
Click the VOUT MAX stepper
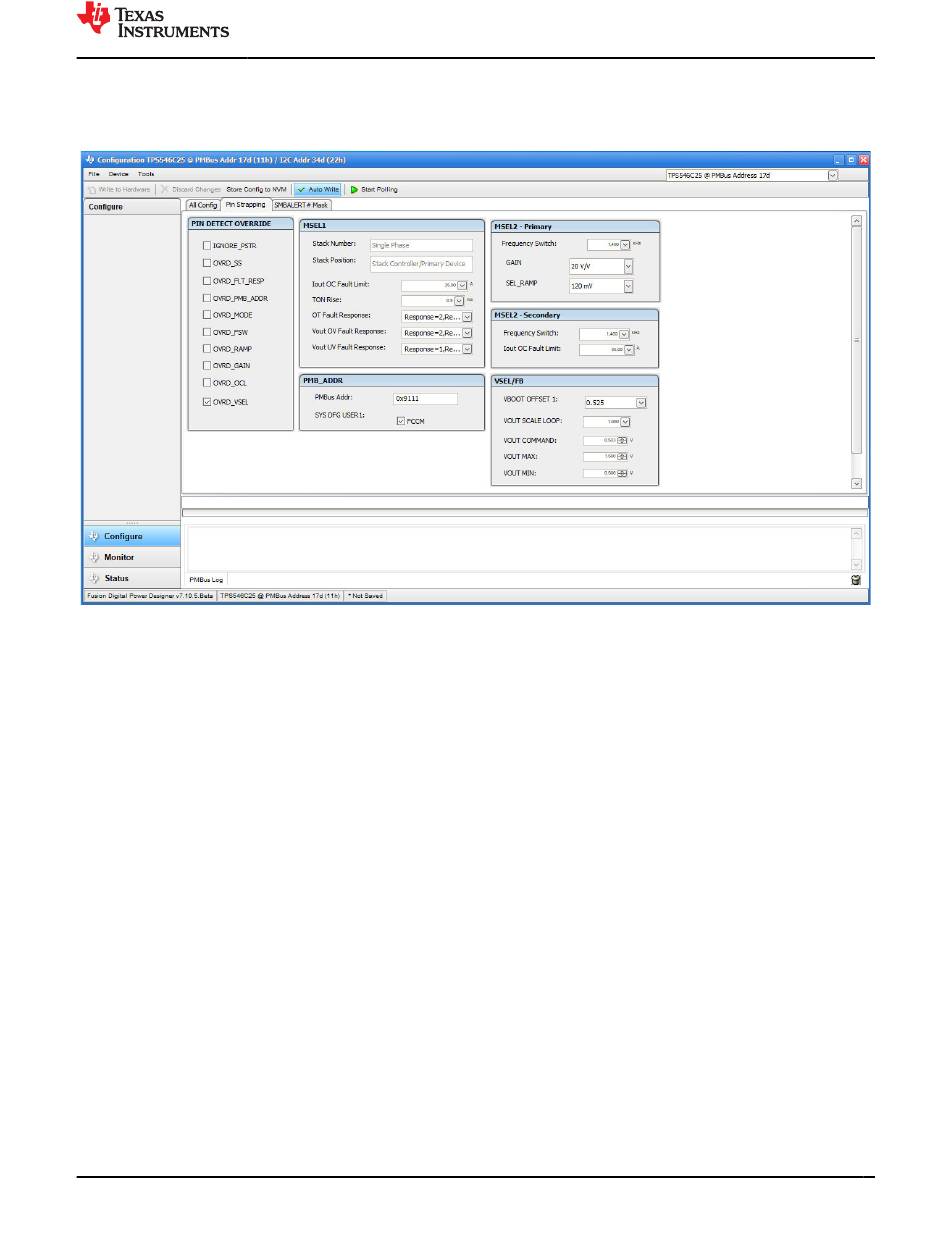pyautogui.click(x=623, y=457)
